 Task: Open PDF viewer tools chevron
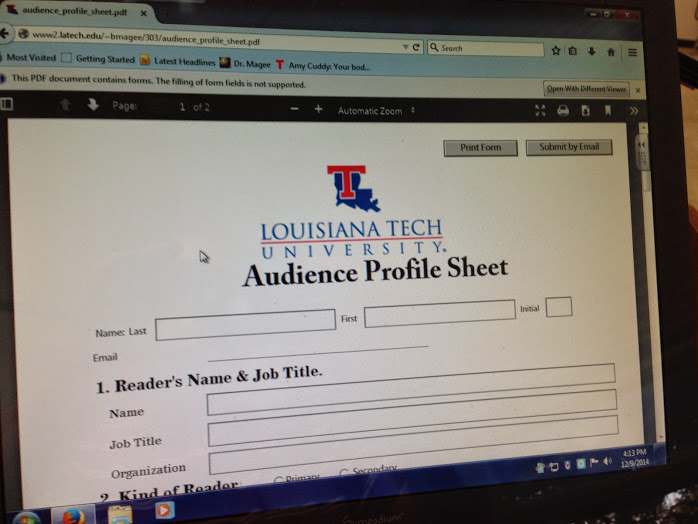point(634,111)
